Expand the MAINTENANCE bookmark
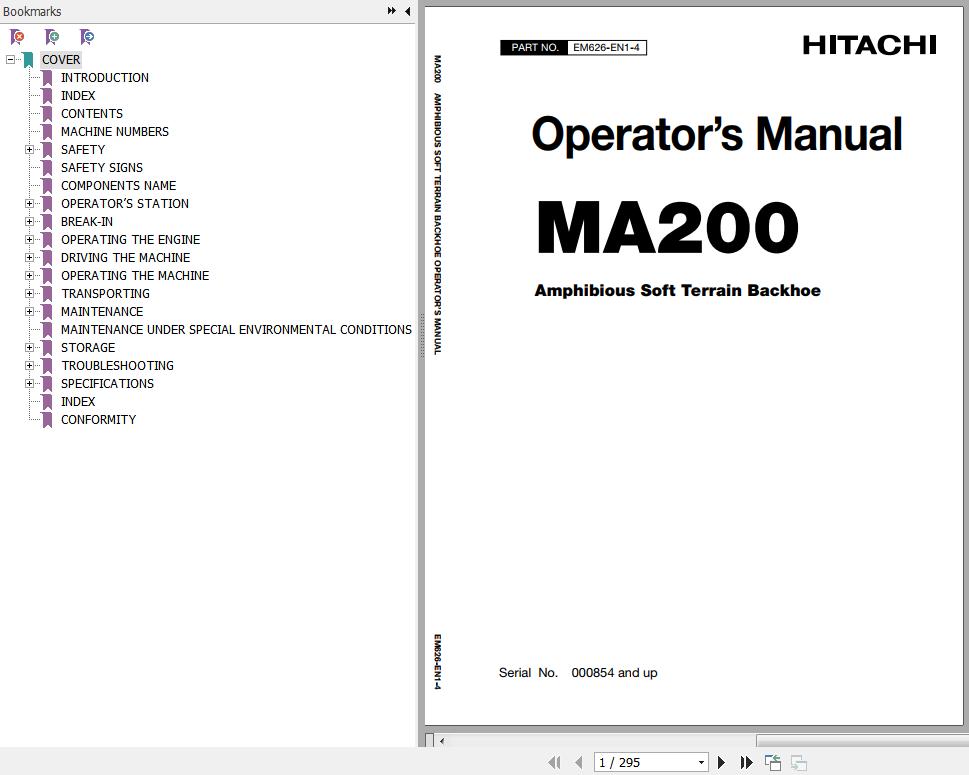969x775 pixels. coord(29,311)
